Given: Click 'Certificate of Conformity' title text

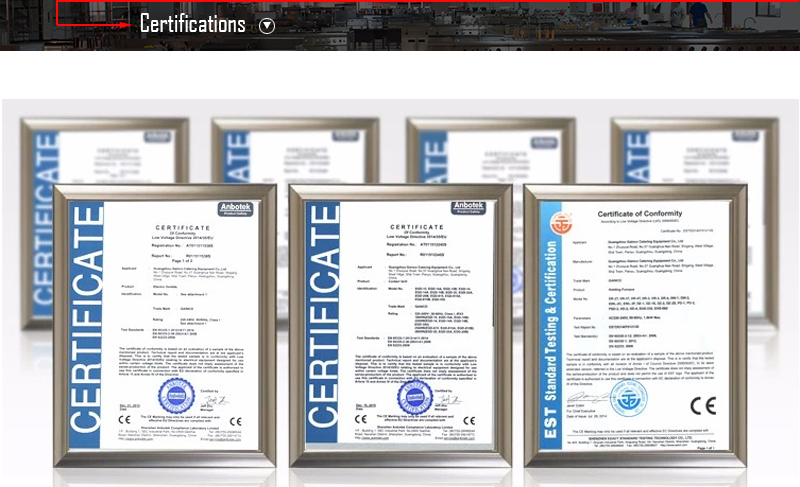Looking at the screenshot, I should click(640, 214).
